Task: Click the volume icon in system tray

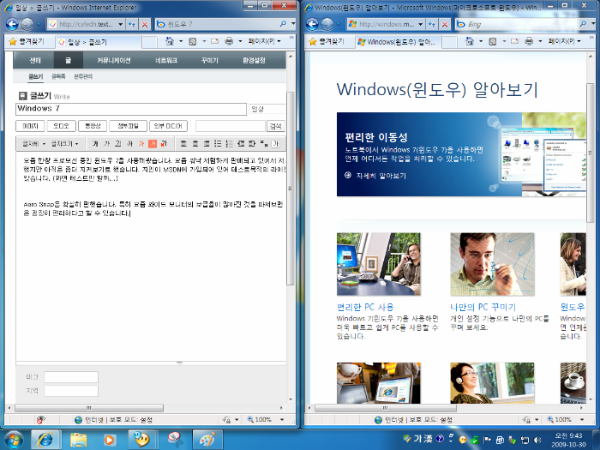Action: tap(538, 440)
